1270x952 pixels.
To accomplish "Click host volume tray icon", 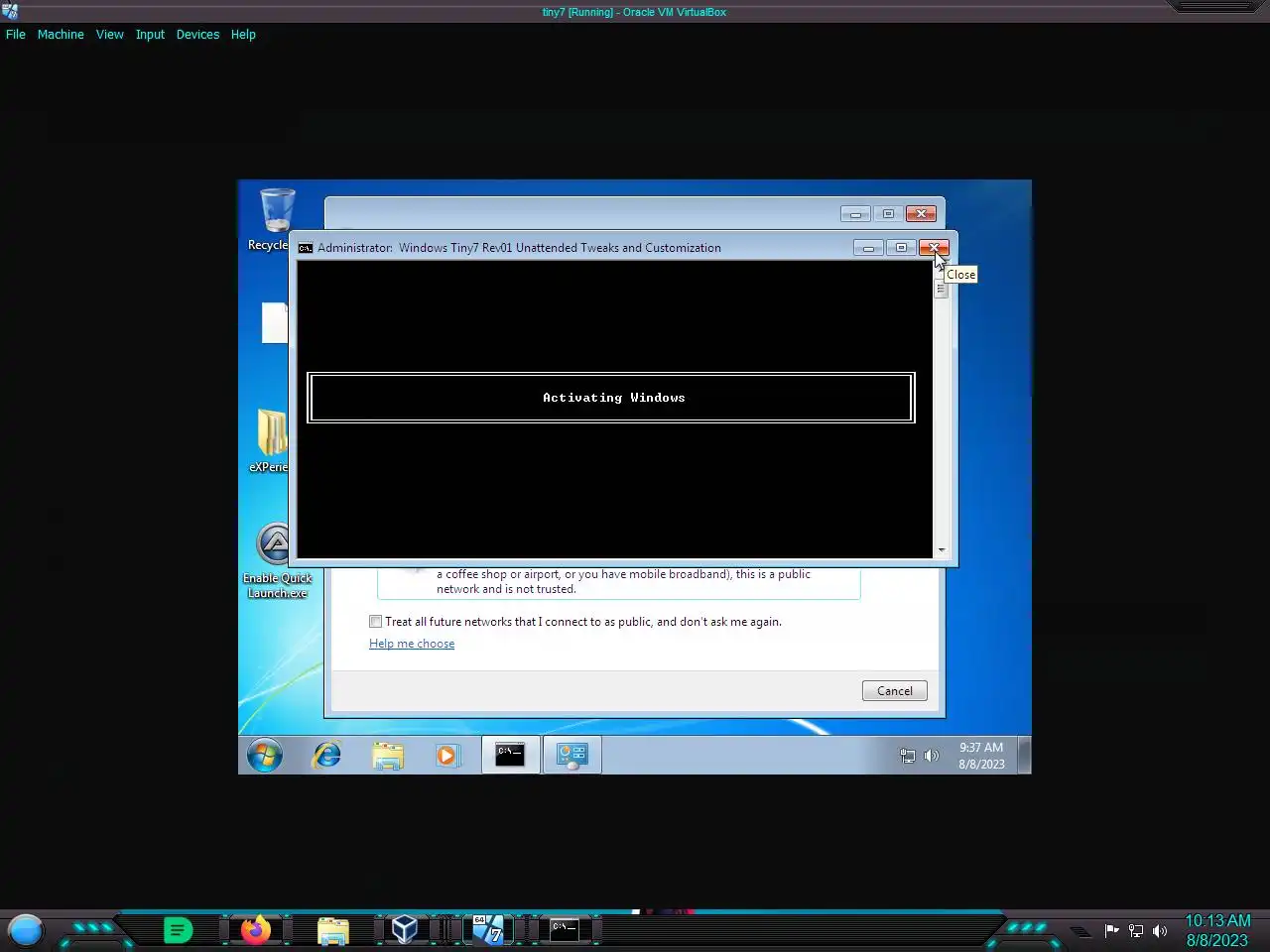I will [x=1160, y=930].
